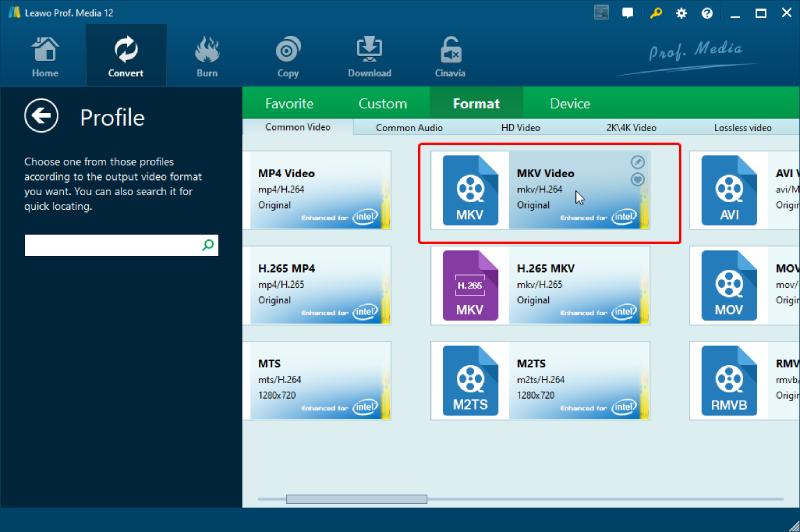The width and height of the screenshot is (800, 532).
Task: Click the 'mkv/H.264' codec text
Action: [x=539, y=189]
